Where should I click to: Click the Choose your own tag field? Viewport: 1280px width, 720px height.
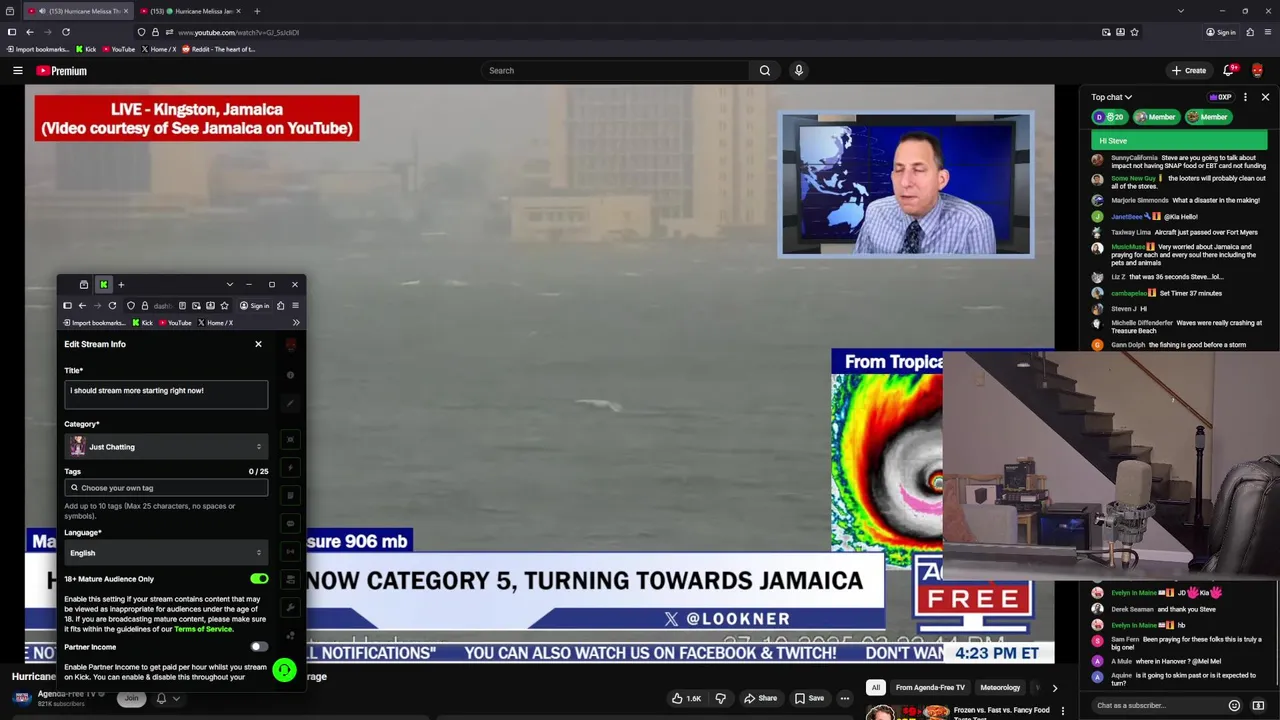tap(166, 488)
